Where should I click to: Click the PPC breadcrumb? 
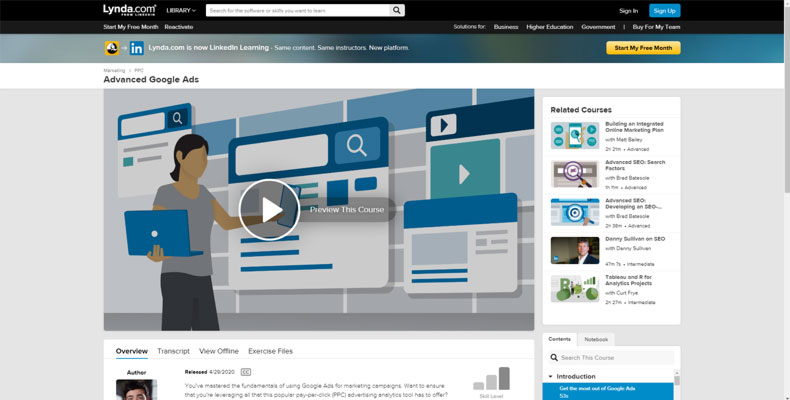pos(139,71)
